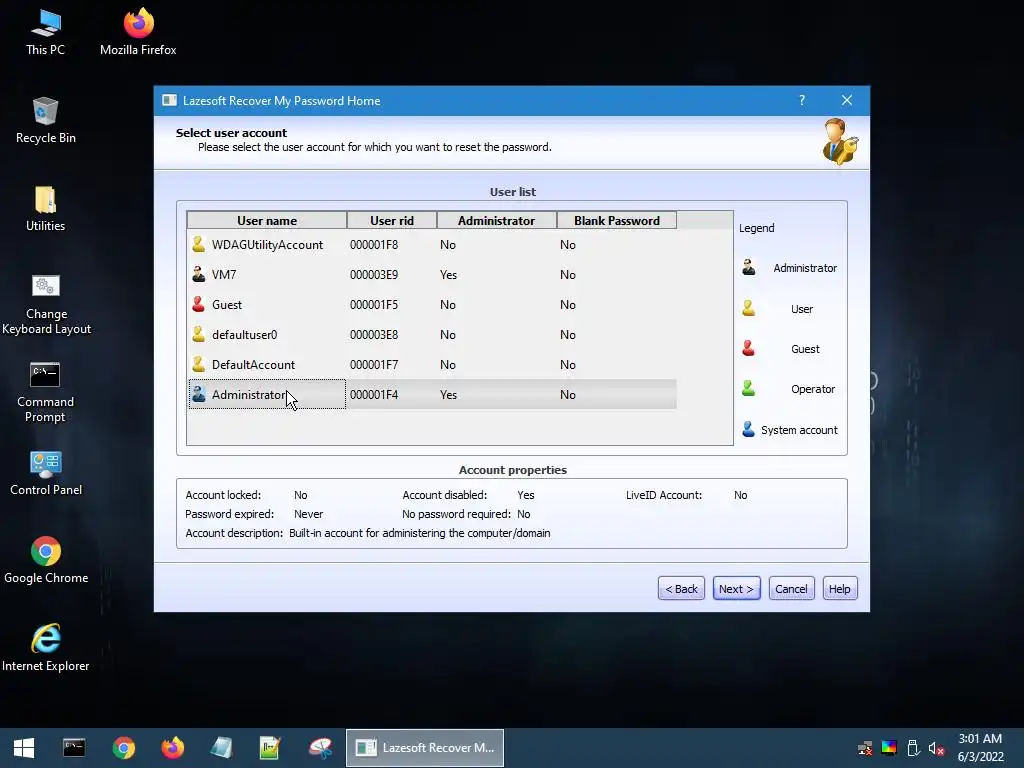This screenshot has width=1024, height=768.
Task: Select WDAGUtilityAccount in user list
Action: pos(267,244)
